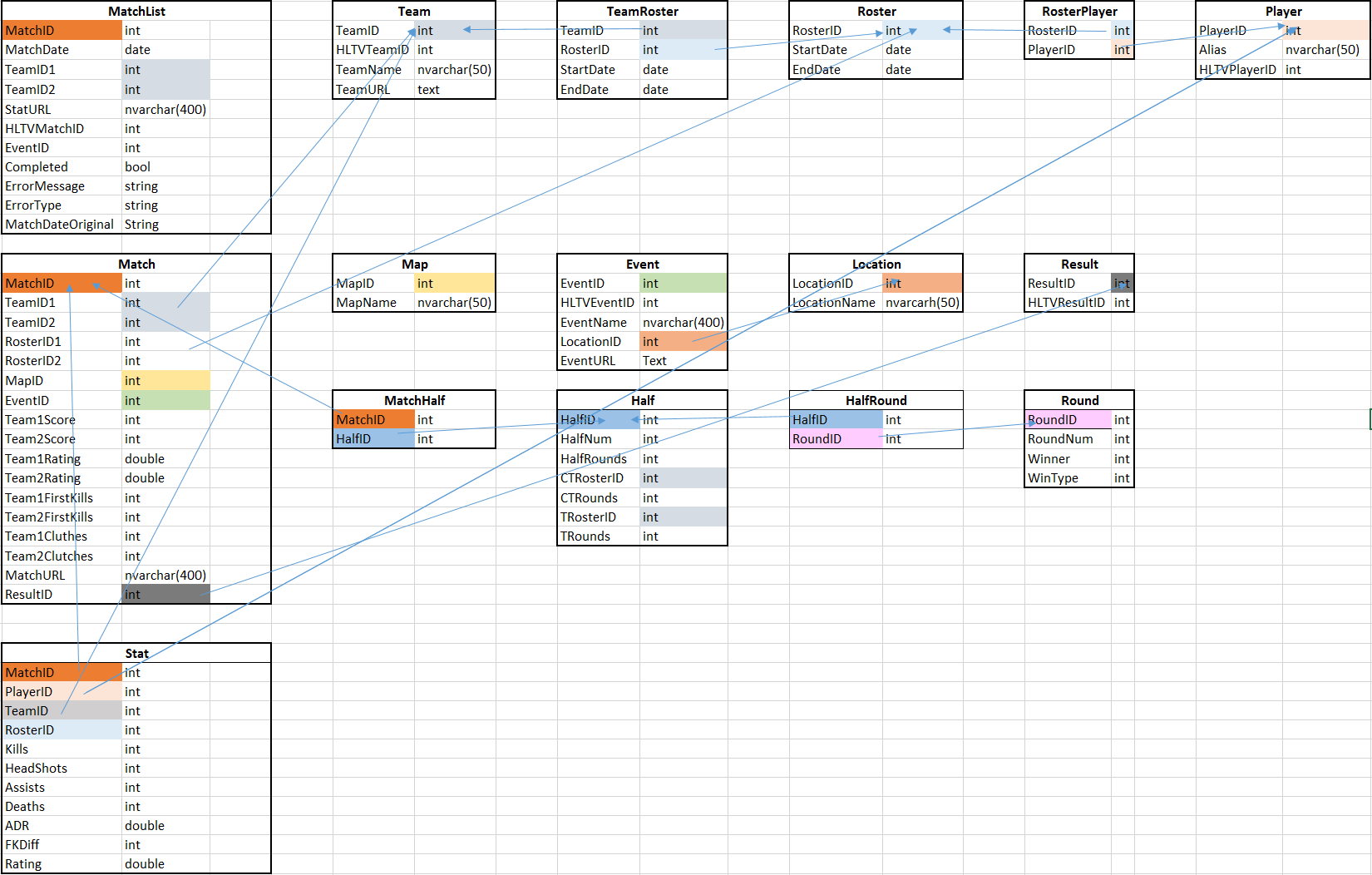This screenshot has height=875, width=1372.
Task: Select the Roster table header cell
Action: pyautogui.click(x=876, y=12)
